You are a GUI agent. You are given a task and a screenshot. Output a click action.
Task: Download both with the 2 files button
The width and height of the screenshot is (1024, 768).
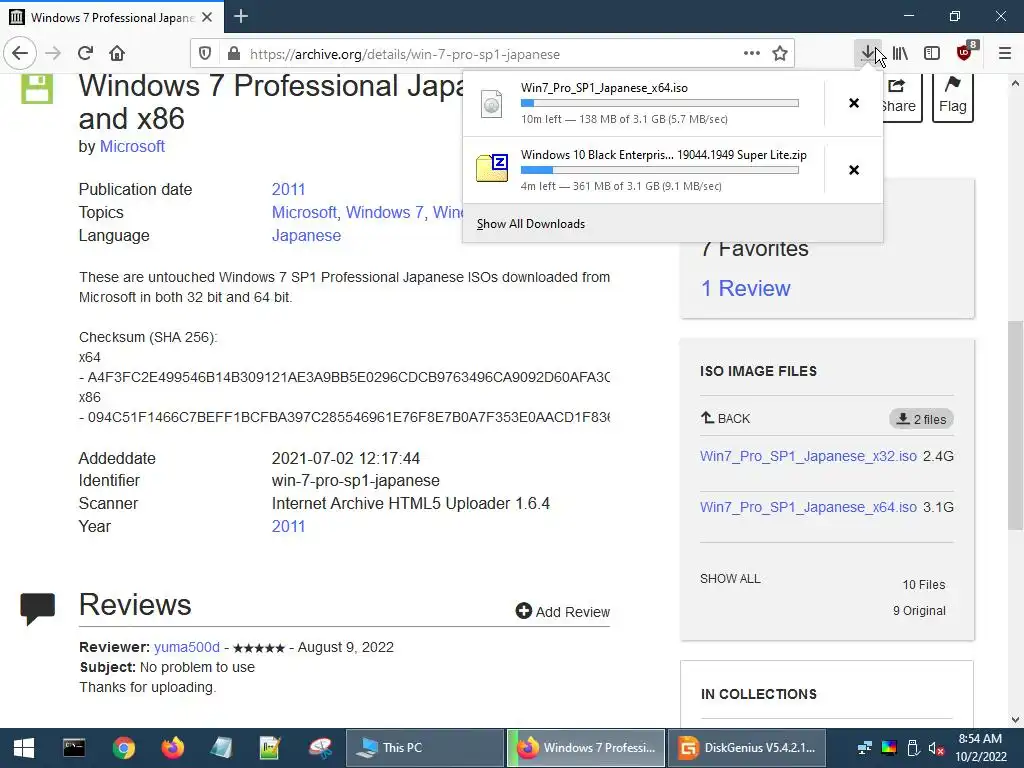tap(921, 419)
